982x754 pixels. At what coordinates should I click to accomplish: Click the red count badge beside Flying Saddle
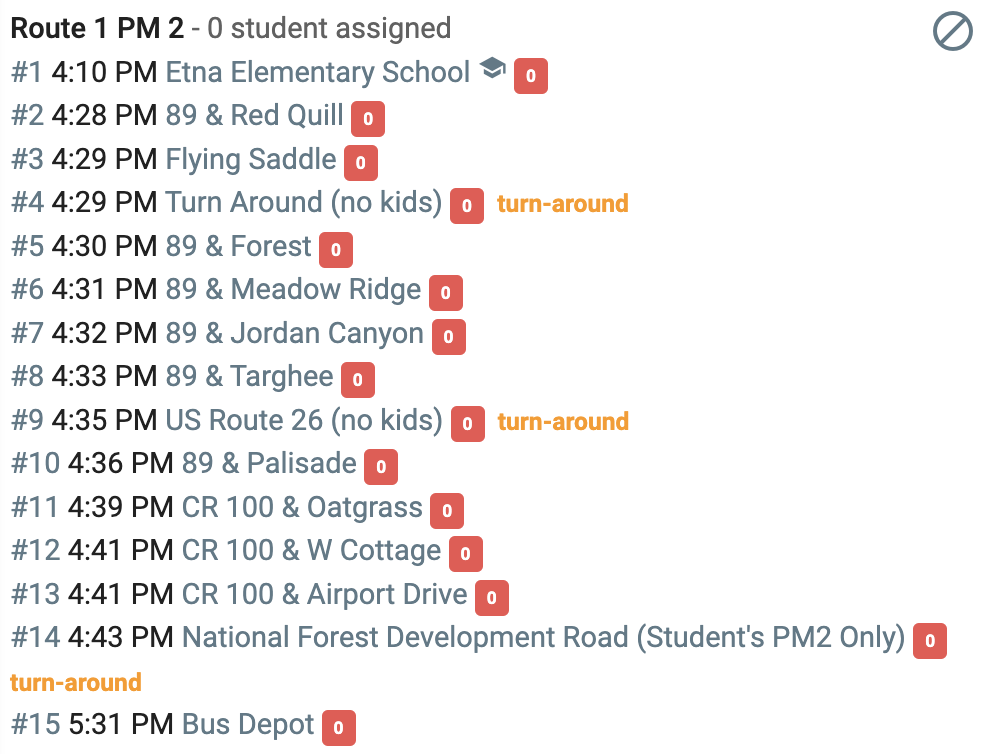(x=361, y=163)
